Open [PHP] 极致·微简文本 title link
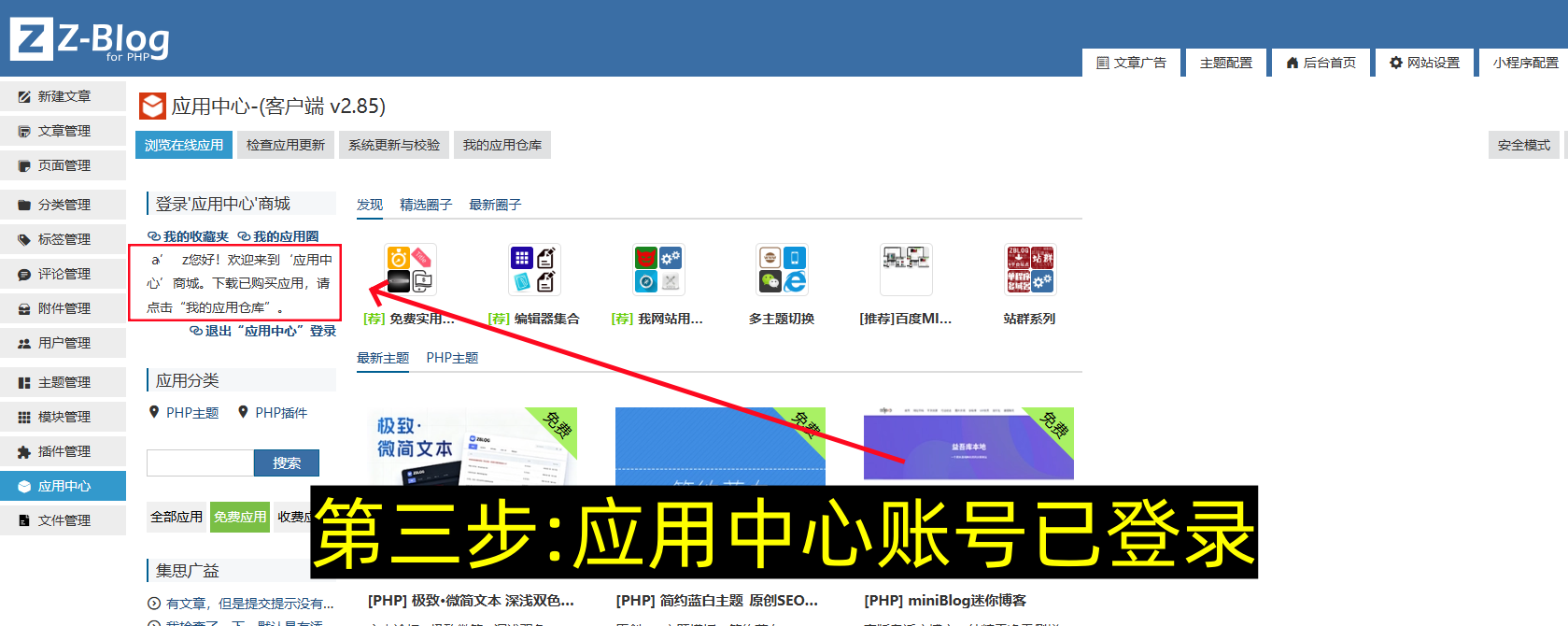1568x626 pixels. pos(471,601)
